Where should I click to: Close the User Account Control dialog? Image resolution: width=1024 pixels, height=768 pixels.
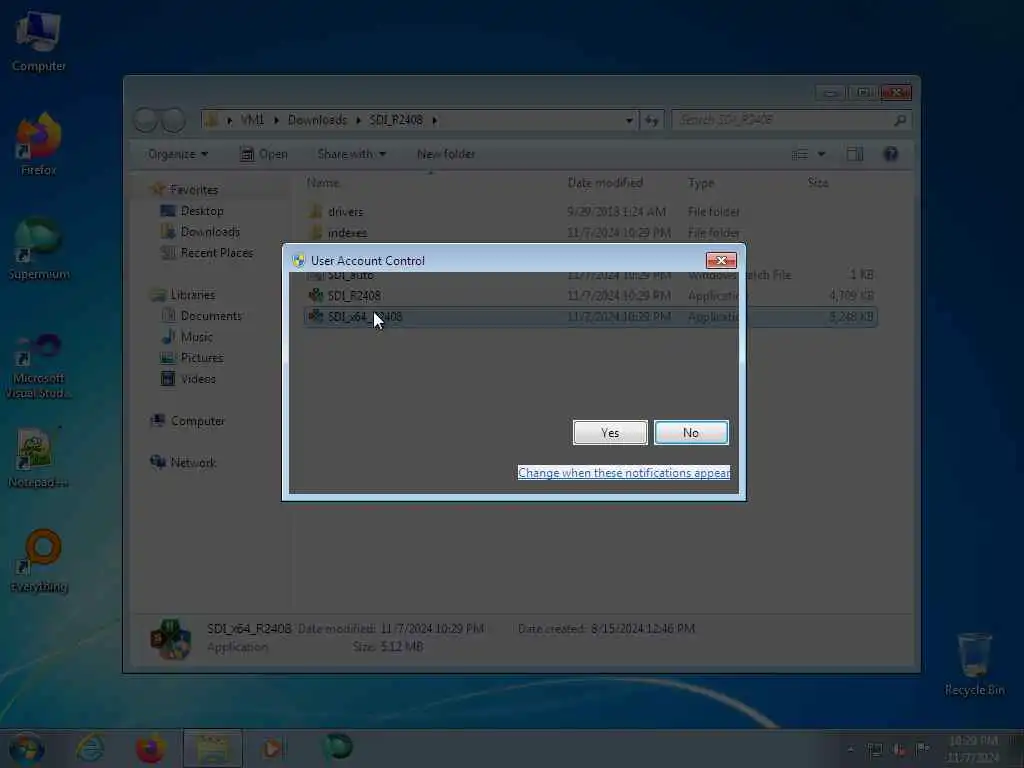[x=721, y=261]
